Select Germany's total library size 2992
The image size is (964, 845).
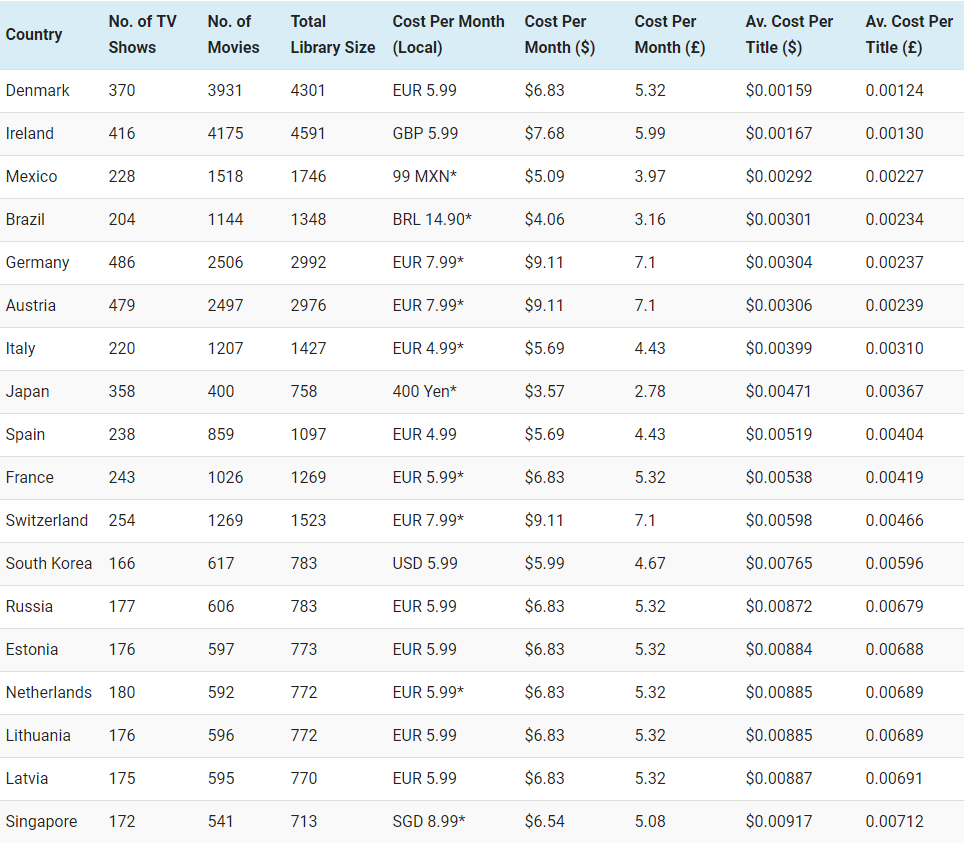point(308,262)
